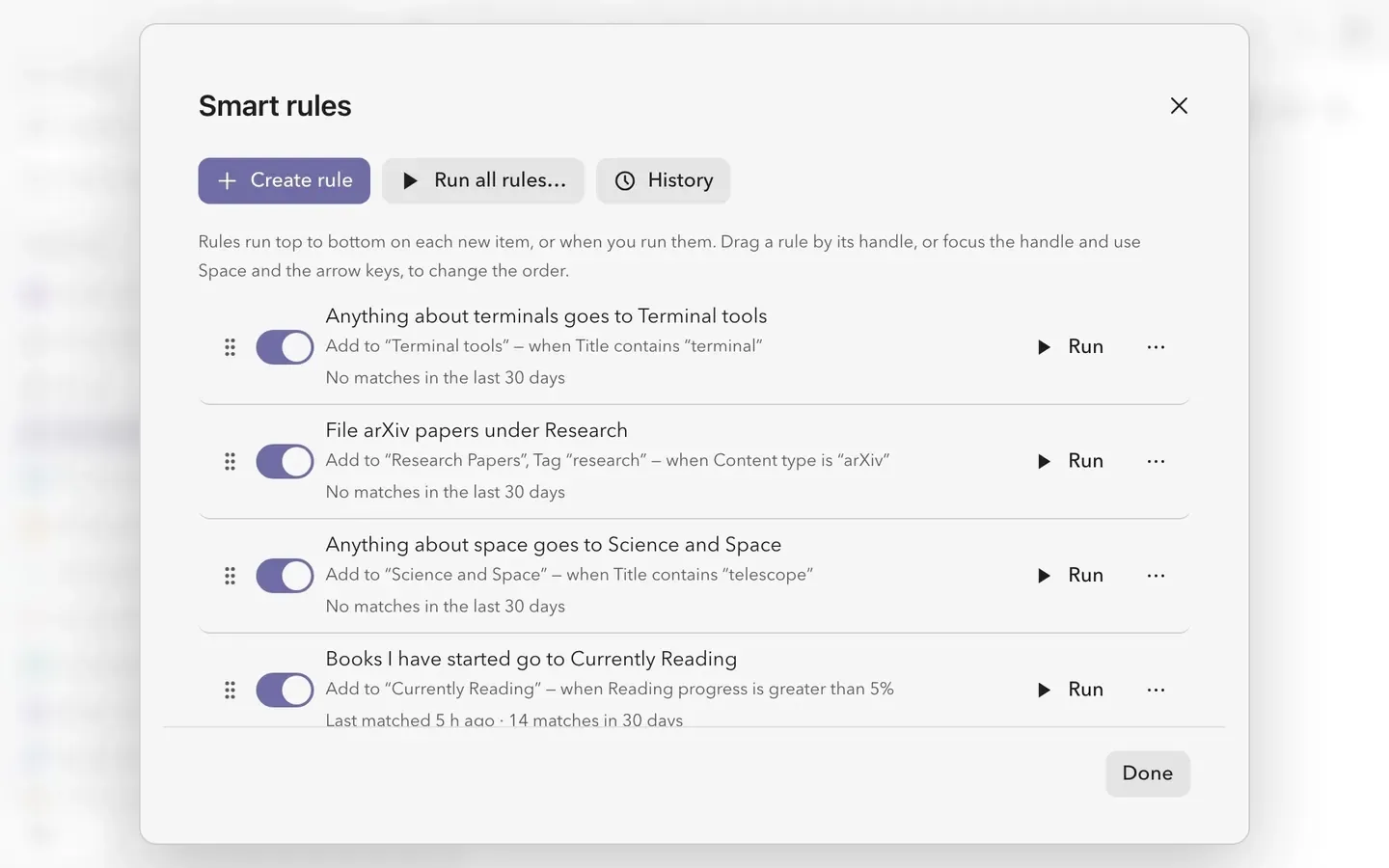The width and height of the screenshot is (1389, 868).
Task: Disable the arXiv papers rule toggle
Action: [285, 462]
